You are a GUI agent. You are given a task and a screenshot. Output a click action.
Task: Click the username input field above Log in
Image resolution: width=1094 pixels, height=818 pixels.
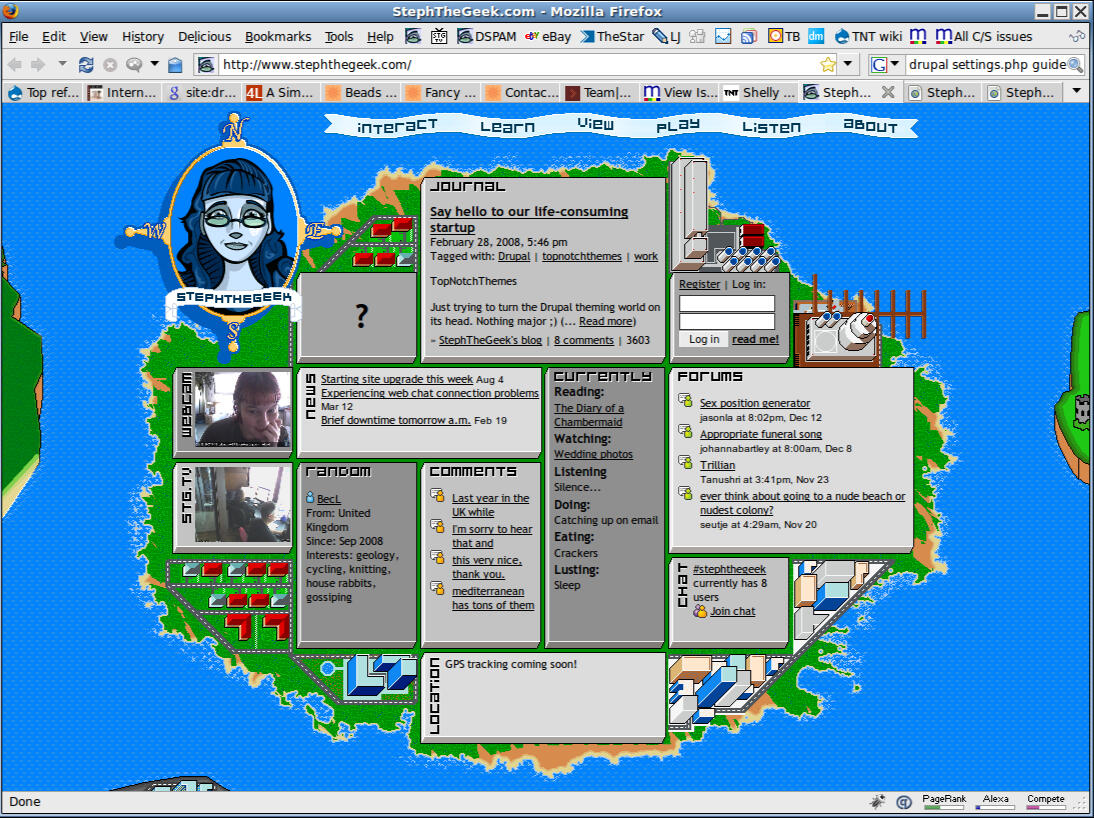point(727,304)
